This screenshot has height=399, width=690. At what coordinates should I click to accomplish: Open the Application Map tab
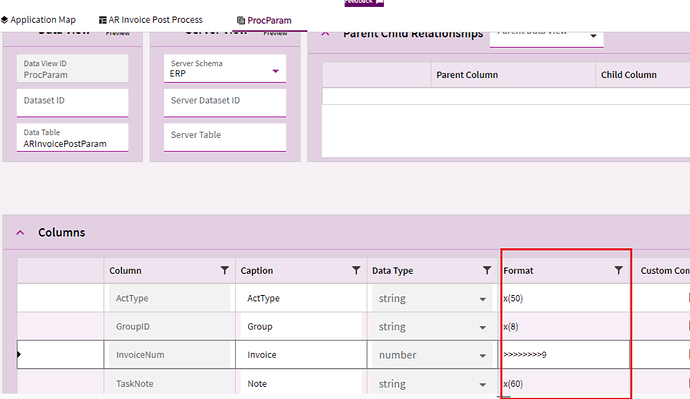click(38, 20)
